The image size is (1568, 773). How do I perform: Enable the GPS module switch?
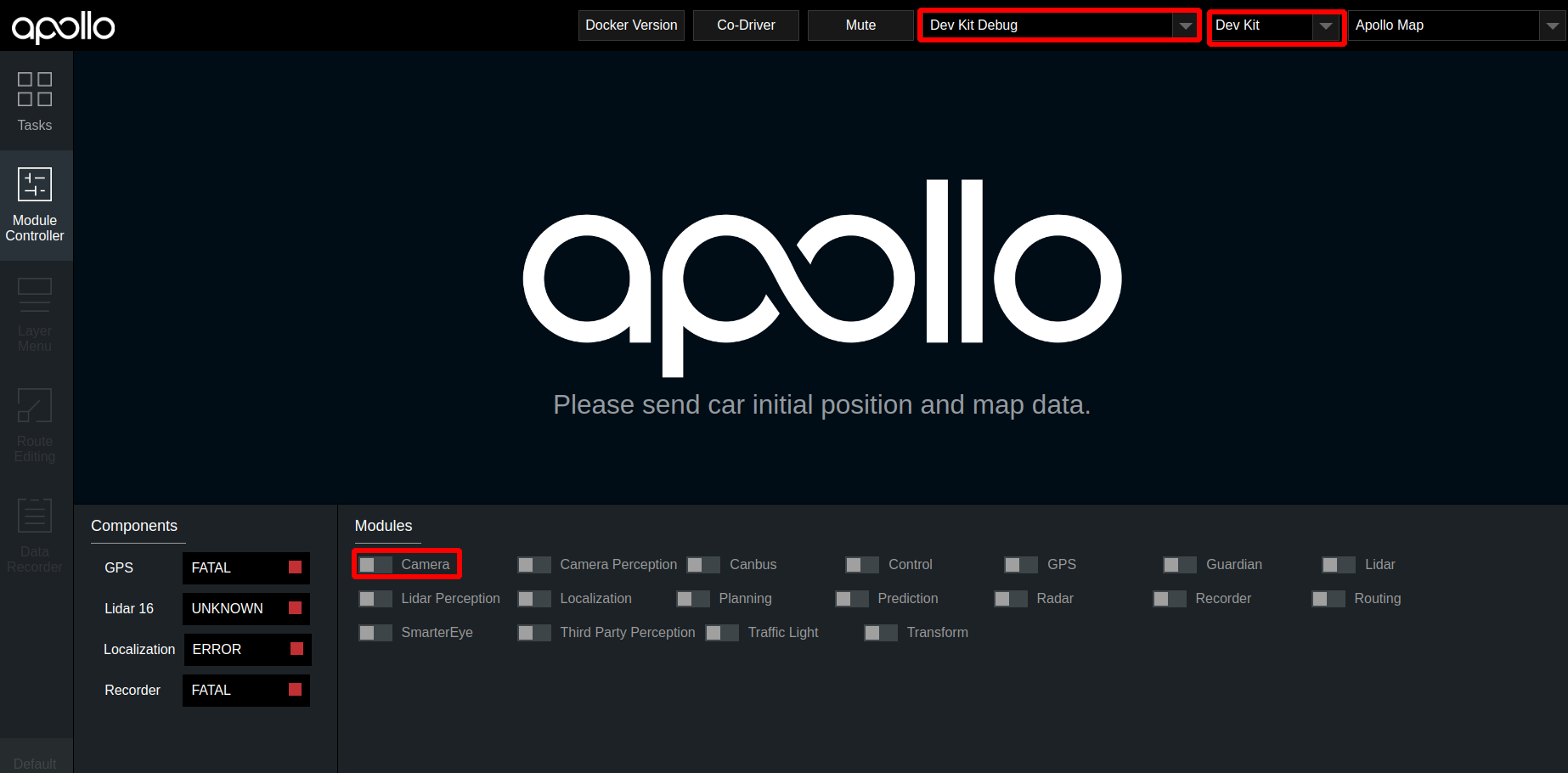pos(1021,565)
